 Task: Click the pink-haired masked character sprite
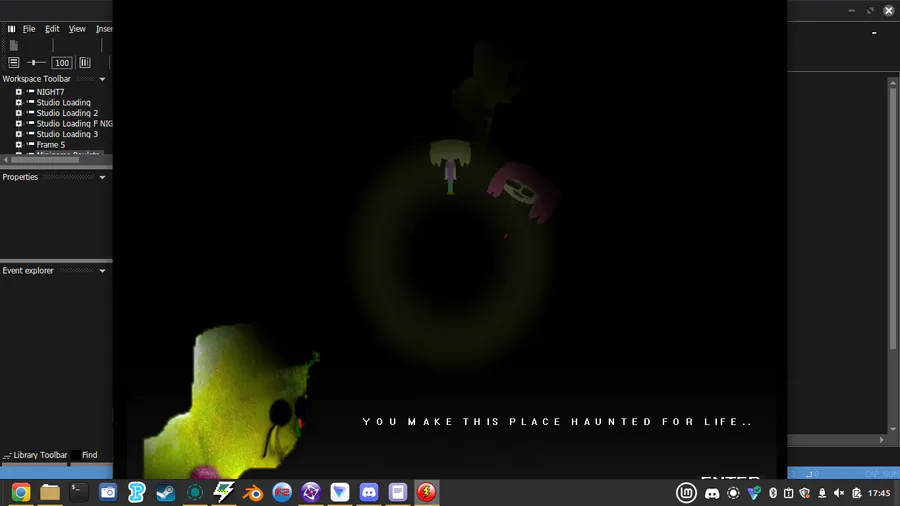click(523, 192)
